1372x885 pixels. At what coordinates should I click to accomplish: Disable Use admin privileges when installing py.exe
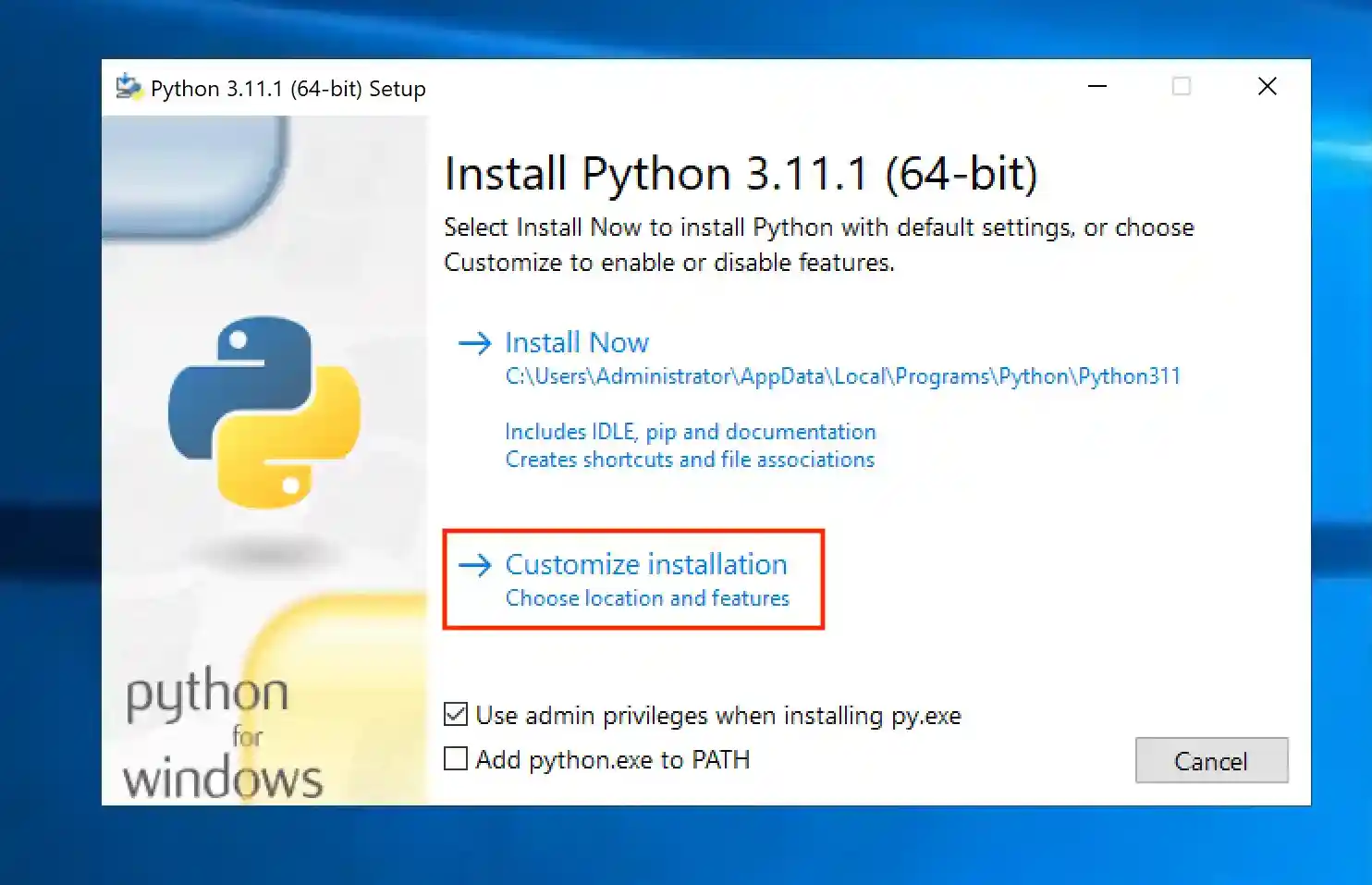[x=456, y=713]
